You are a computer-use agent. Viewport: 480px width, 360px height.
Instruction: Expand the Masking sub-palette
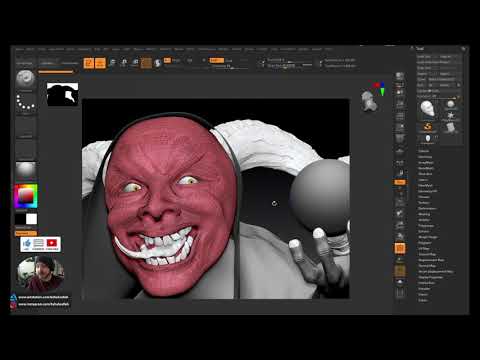coord(424,214)
